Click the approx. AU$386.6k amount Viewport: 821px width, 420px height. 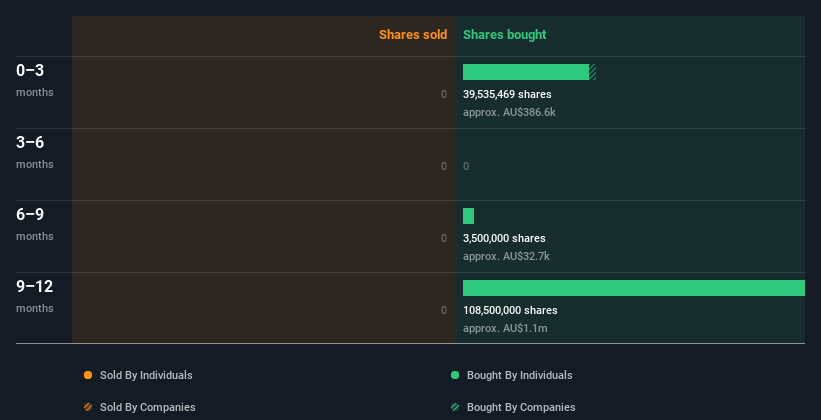coord(509,113)
